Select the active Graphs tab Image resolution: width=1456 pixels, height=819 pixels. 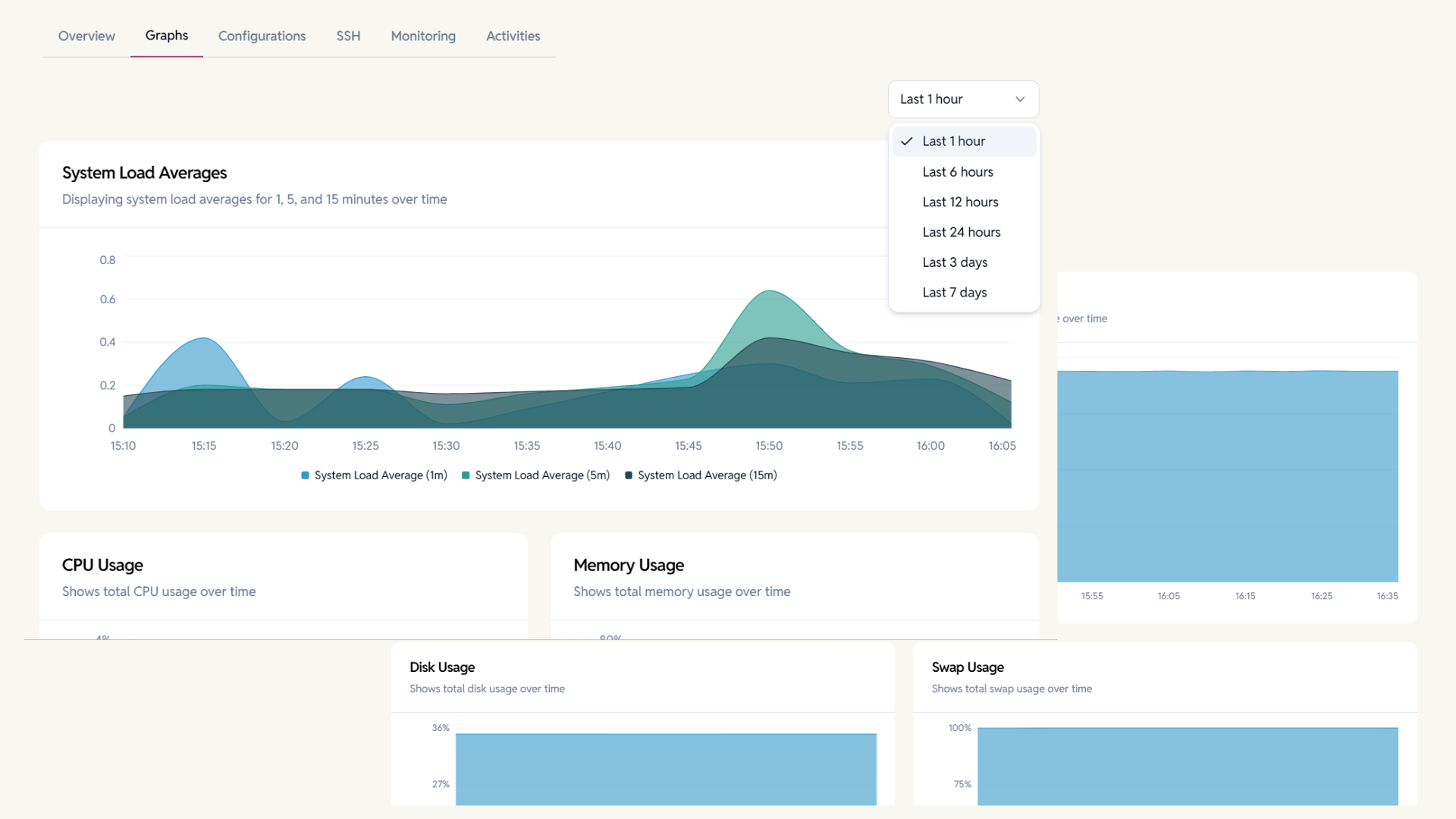click(166, 36)
